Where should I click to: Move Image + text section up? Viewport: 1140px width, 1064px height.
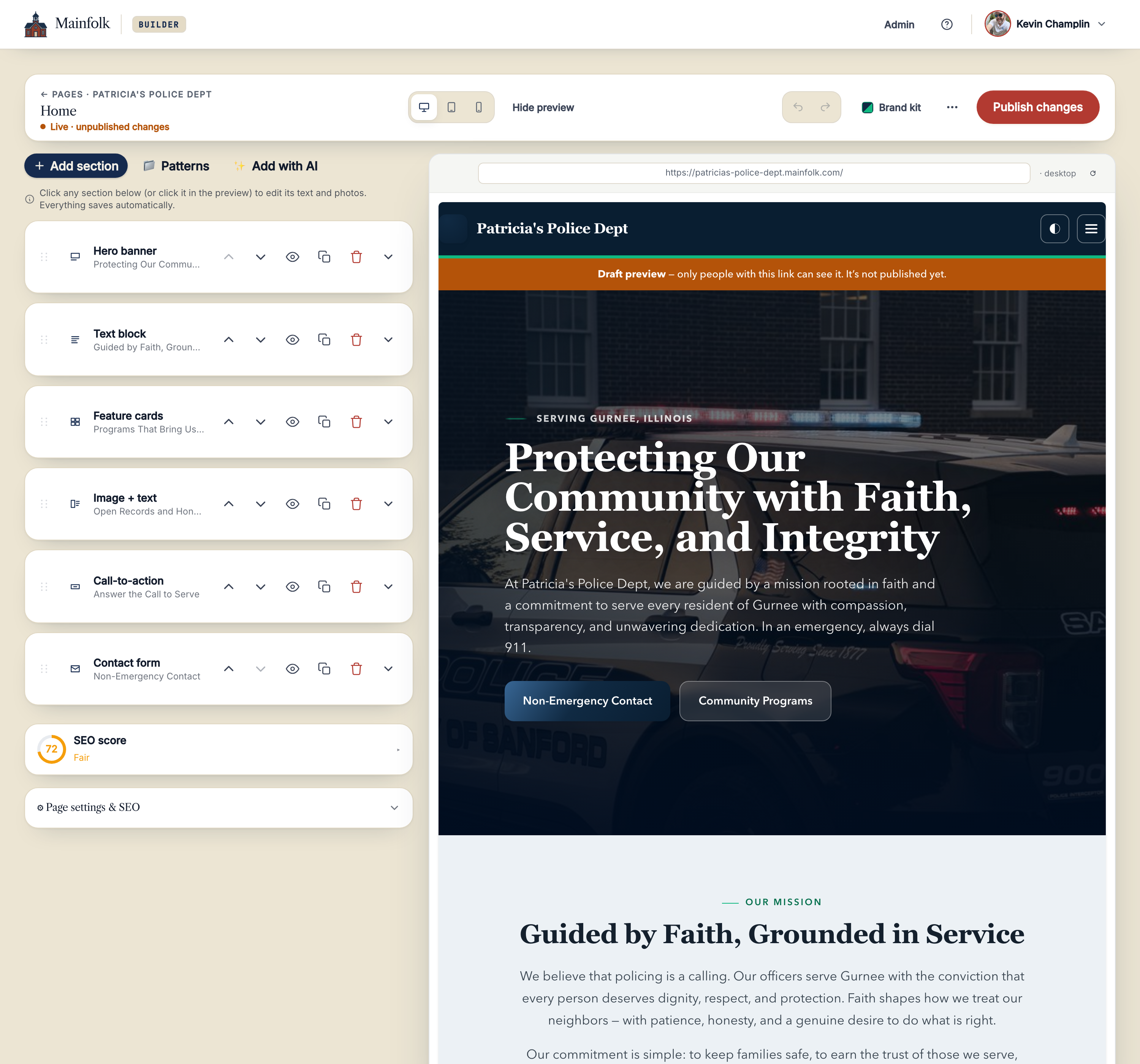[228, 503]
